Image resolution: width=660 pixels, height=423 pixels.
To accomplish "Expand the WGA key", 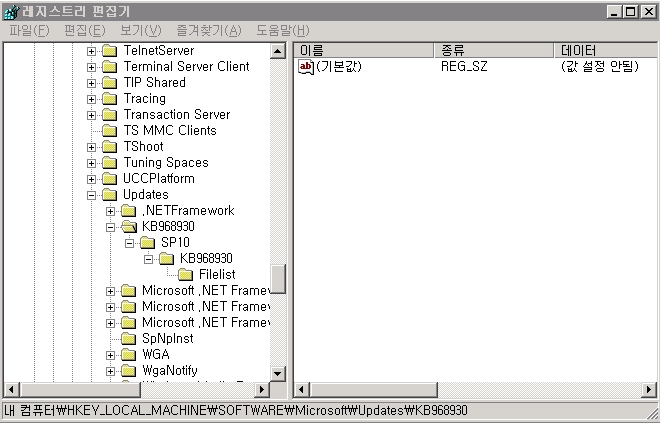I will click(110, 355).
